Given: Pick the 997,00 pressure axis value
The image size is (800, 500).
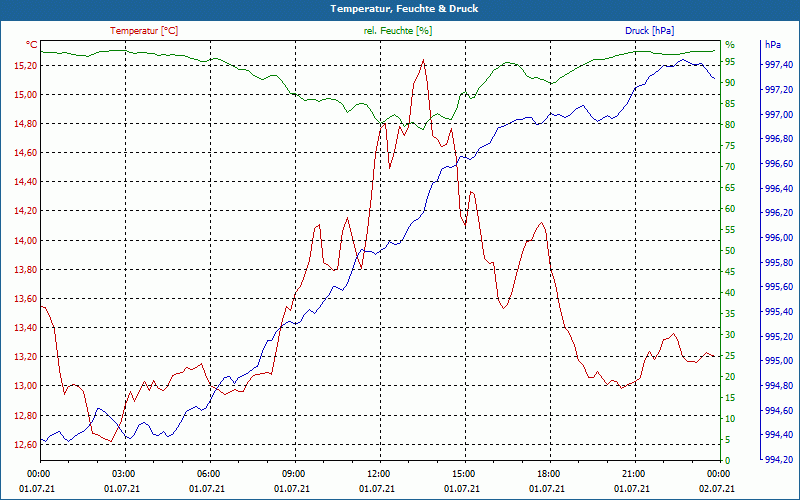Looking at the screenshot, I should point(780,114).
